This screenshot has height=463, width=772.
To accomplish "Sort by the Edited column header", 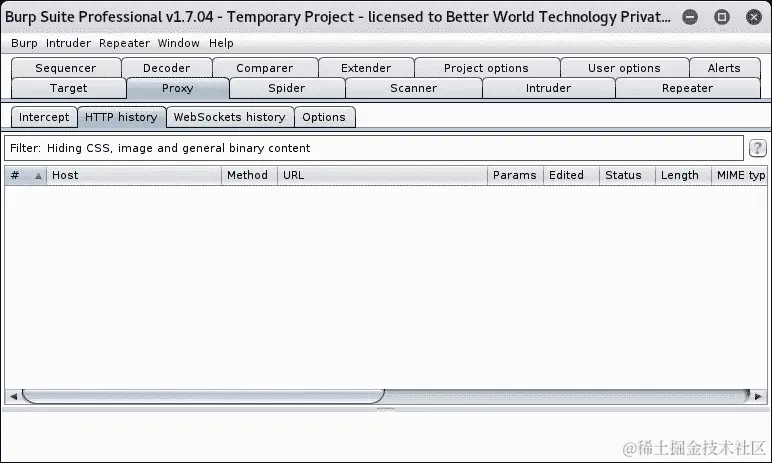I will [571, 175].
